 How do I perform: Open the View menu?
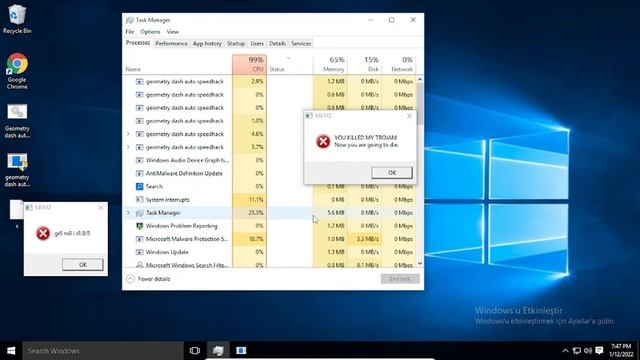(172, 32)
